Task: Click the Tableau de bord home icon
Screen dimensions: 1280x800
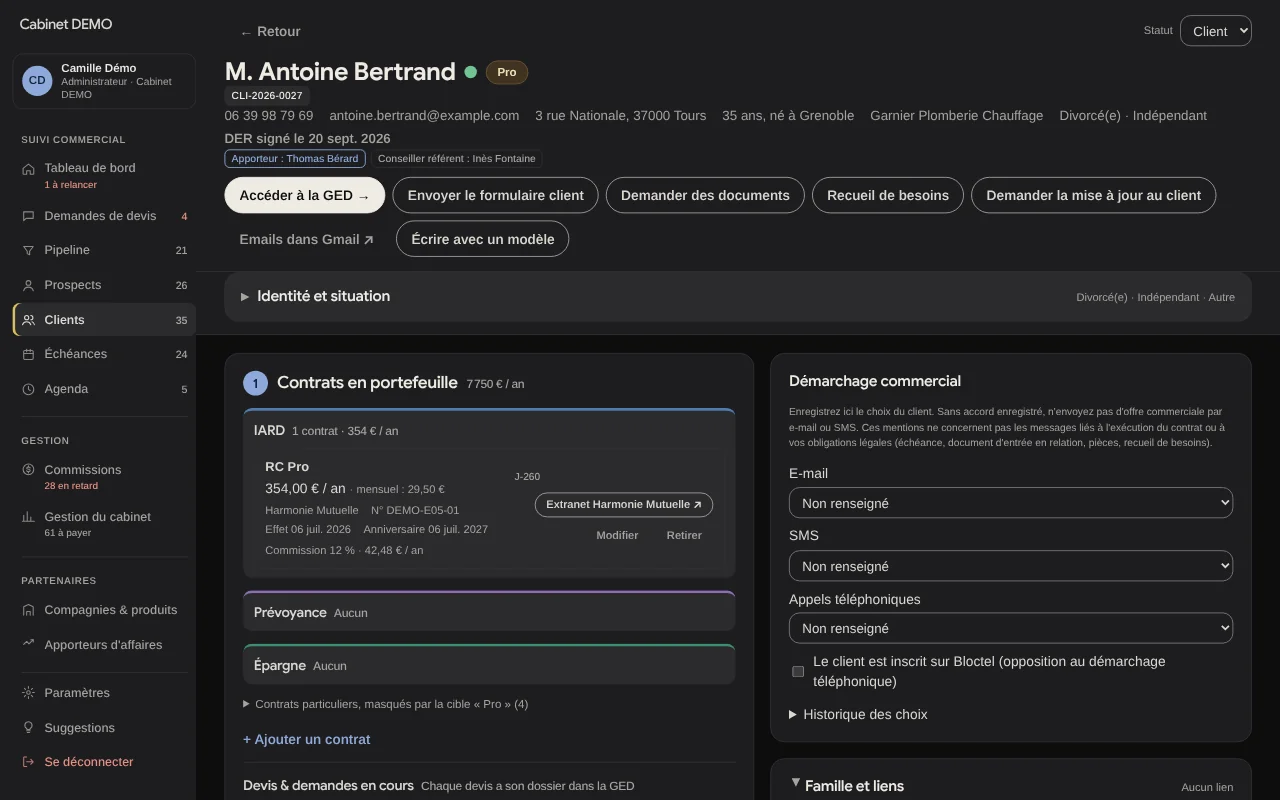Action: pos(28,169)
